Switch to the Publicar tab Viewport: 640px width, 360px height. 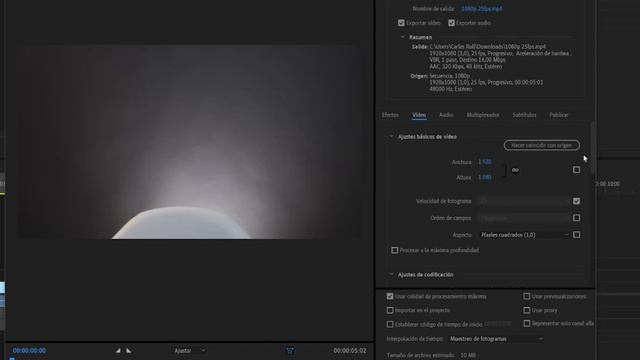point(558,115)
